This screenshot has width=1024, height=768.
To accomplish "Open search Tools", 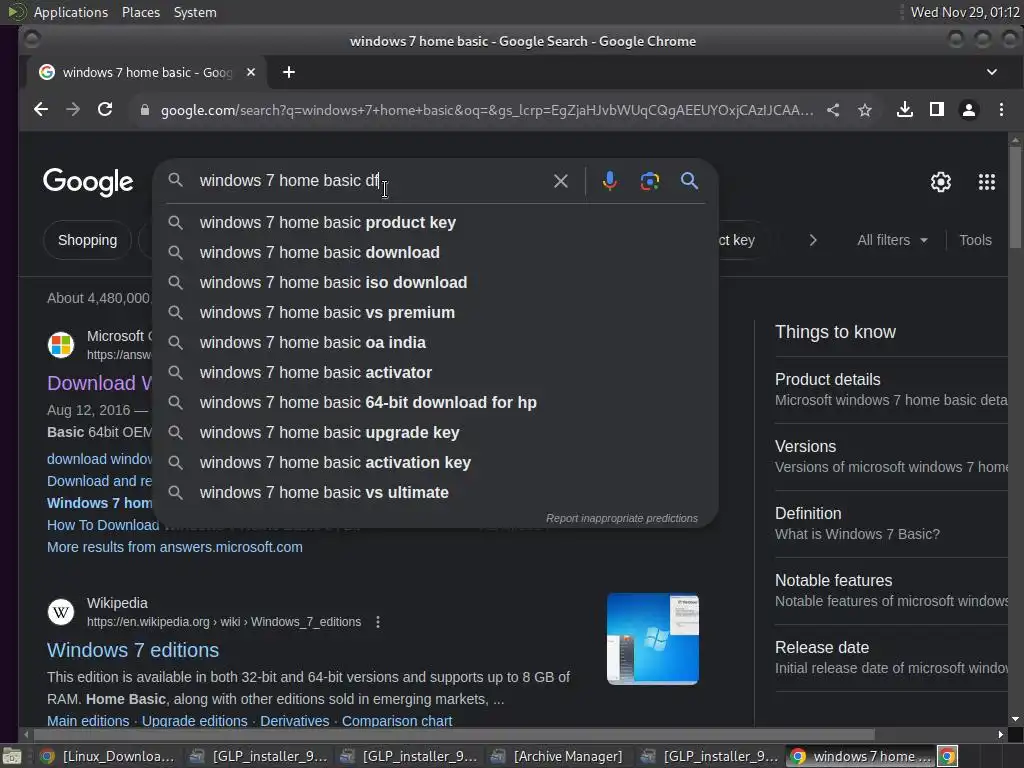I will pyautogui.click(x=975, y=240).
